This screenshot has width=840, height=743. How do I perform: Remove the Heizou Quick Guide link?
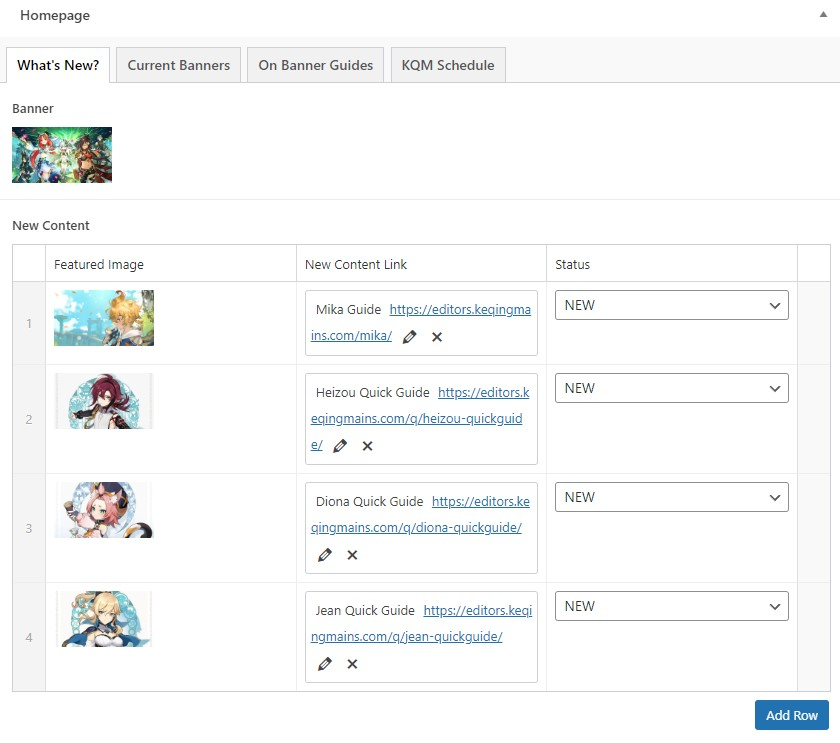pyautogui.click(x=367, y=446)
